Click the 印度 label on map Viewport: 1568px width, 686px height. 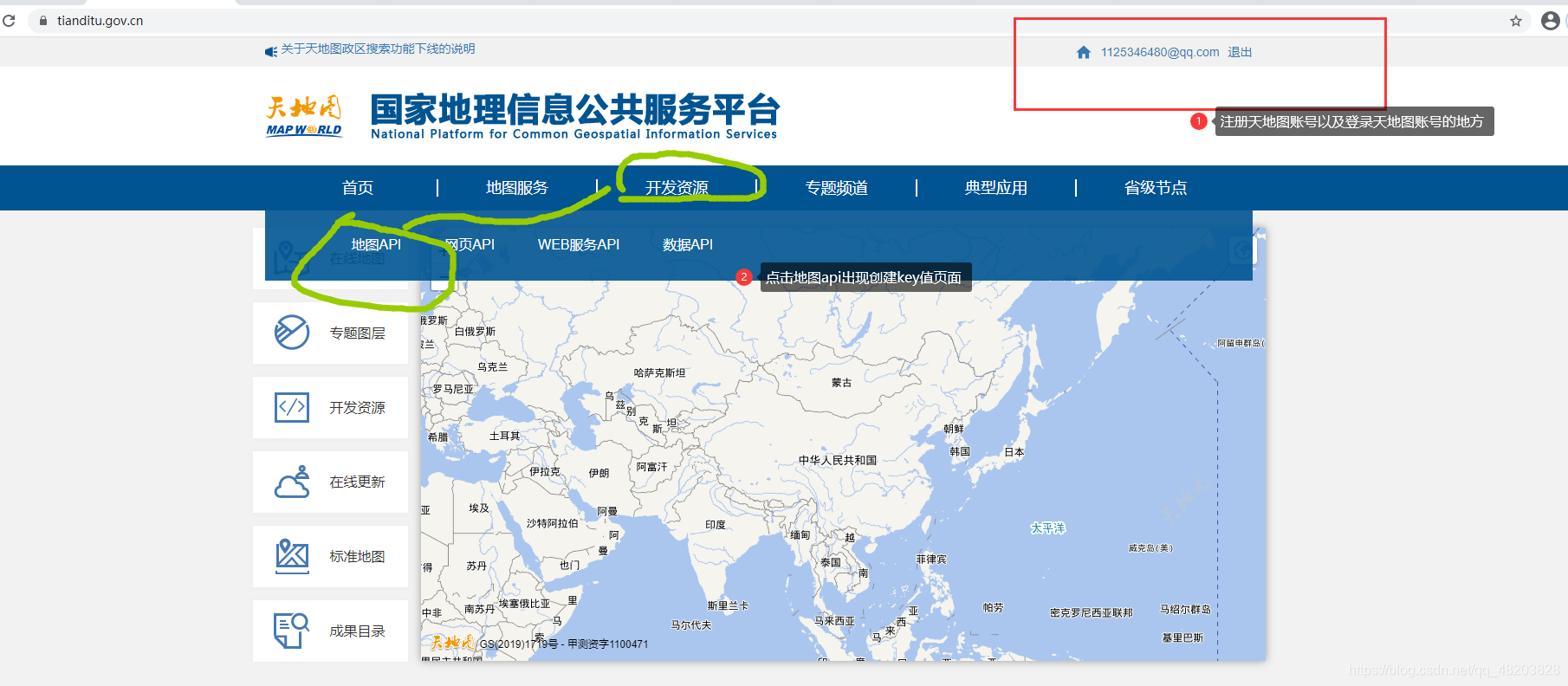[716, 525]
